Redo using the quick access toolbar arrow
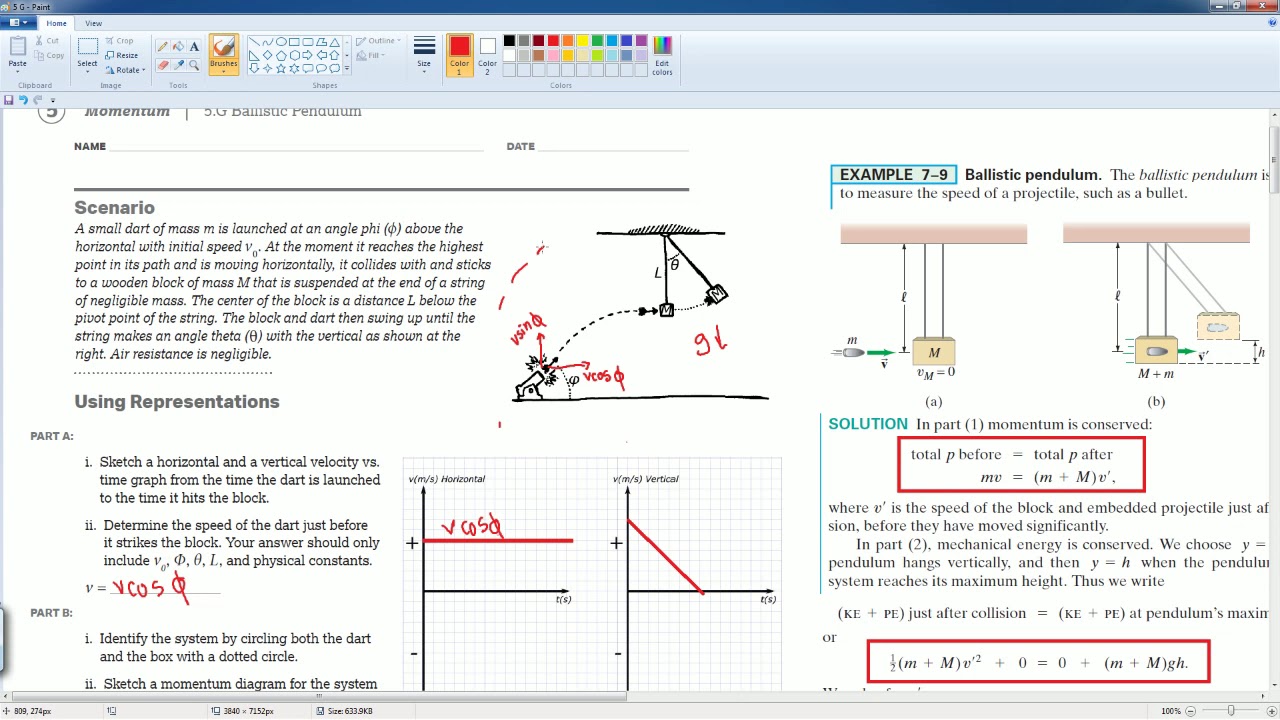 [x=38, y=100]
